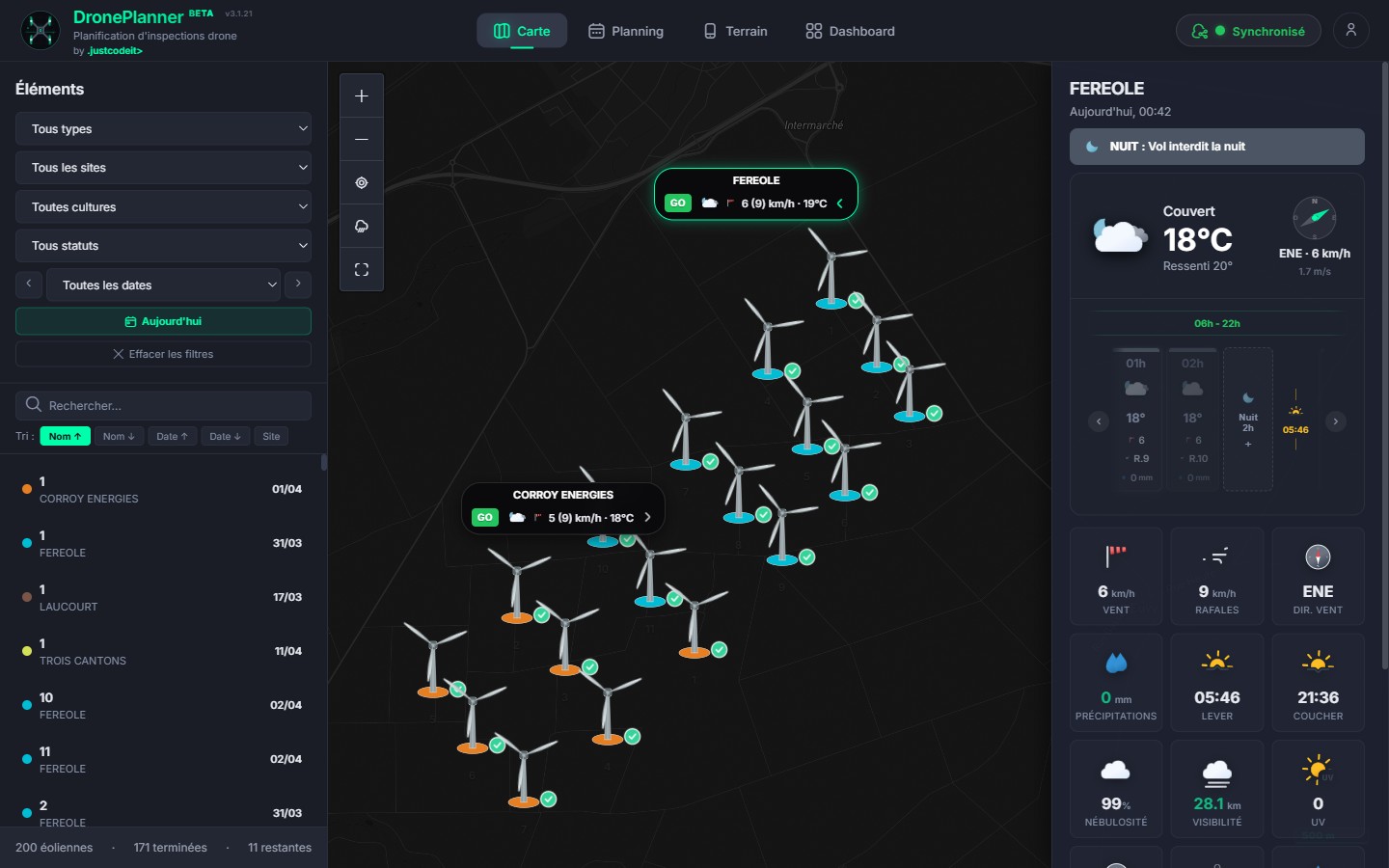The width and height of the screenshot is (1389, 868).
Task: Click the moon icon in night banner
Action: (1092, 147)
